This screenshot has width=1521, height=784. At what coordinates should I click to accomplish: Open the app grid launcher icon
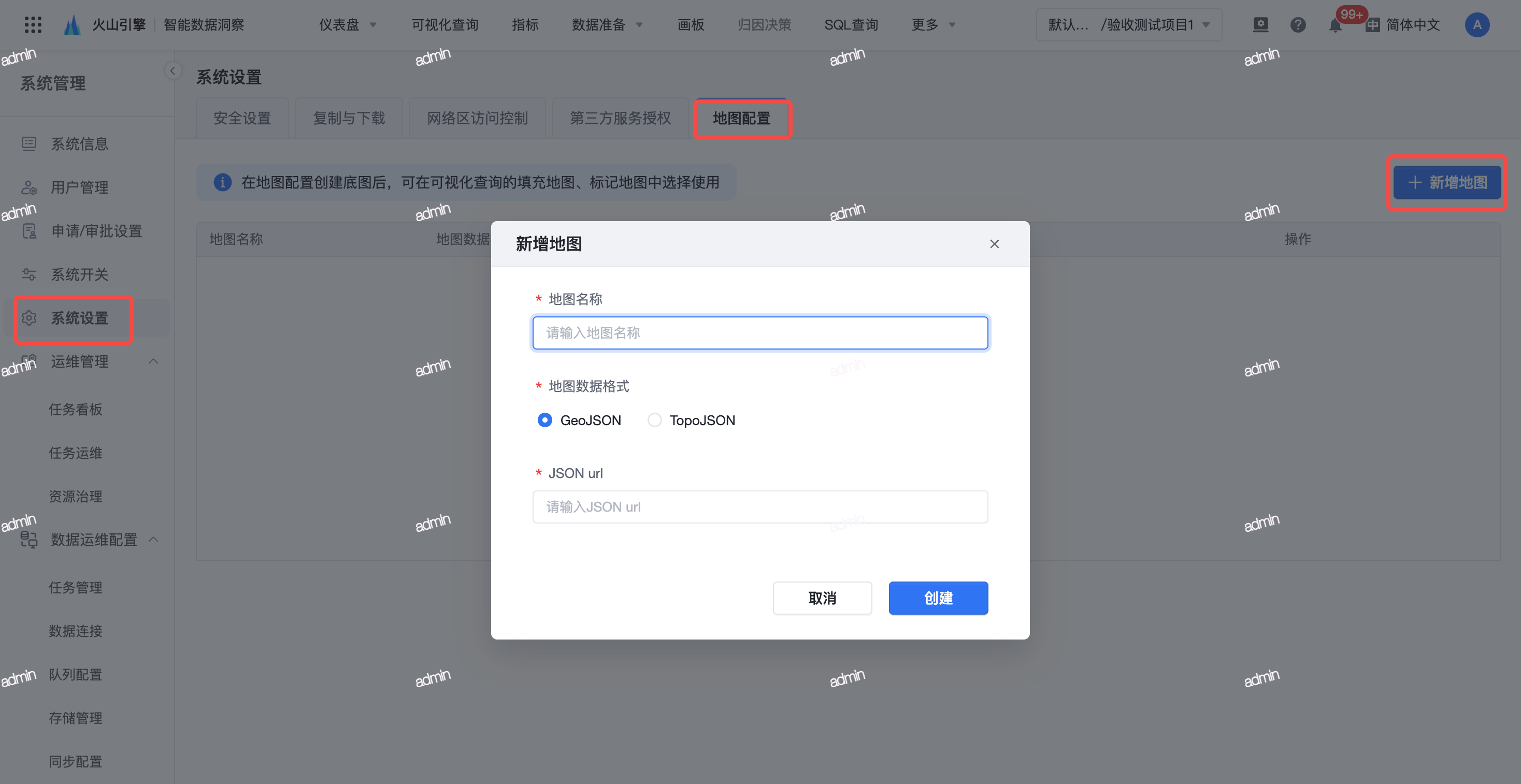point(33,25)
